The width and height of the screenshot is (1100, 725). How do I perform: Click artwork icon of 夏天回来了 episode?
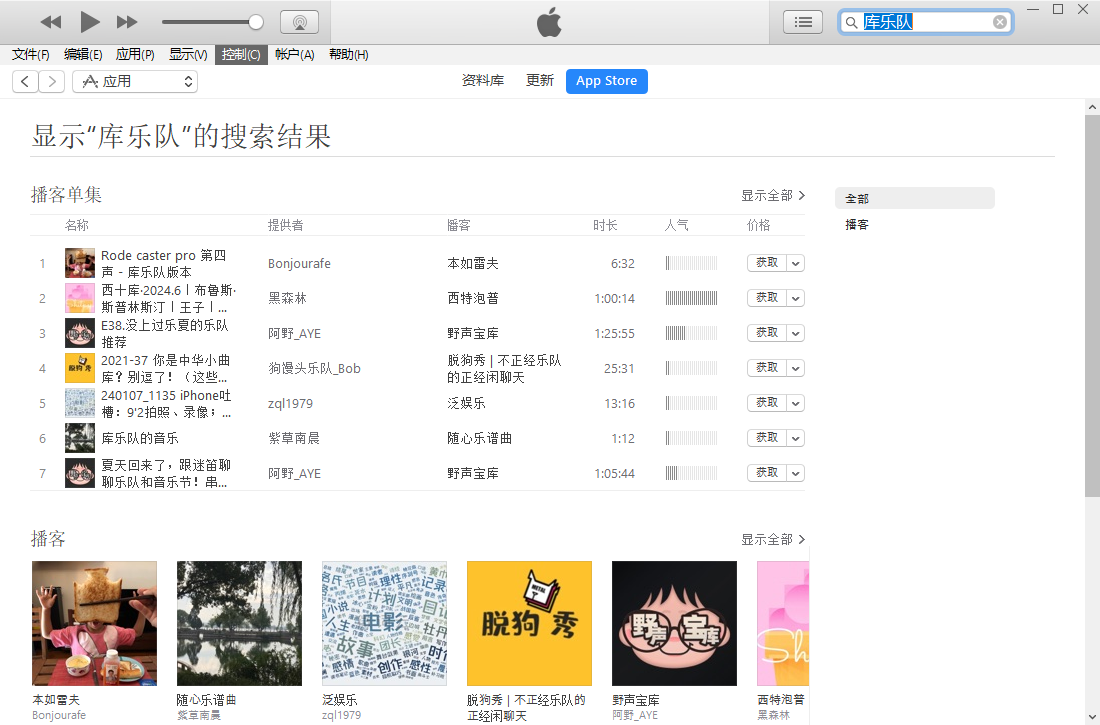80,474
